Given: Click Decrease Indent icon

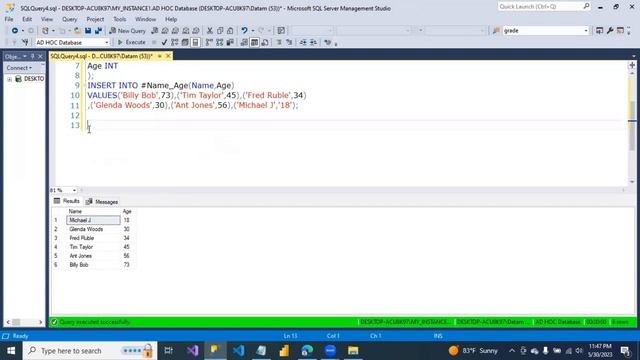Looking at the screenshot, I should (x=303, y=42).
